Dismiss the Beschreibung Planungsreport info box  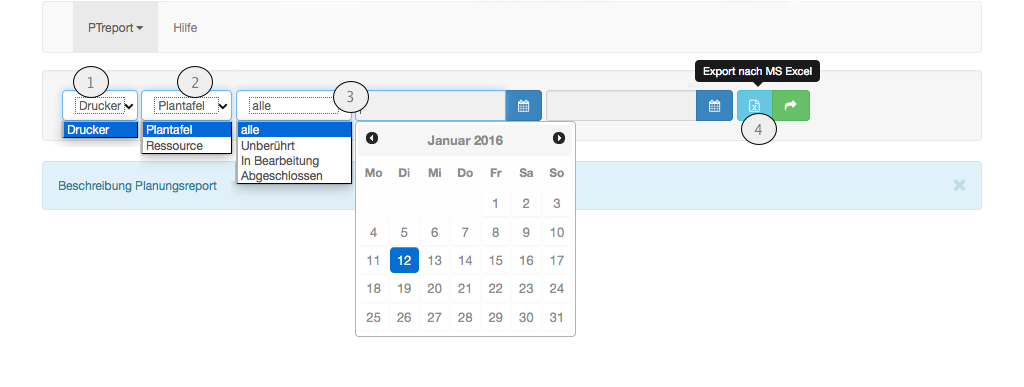959,185
